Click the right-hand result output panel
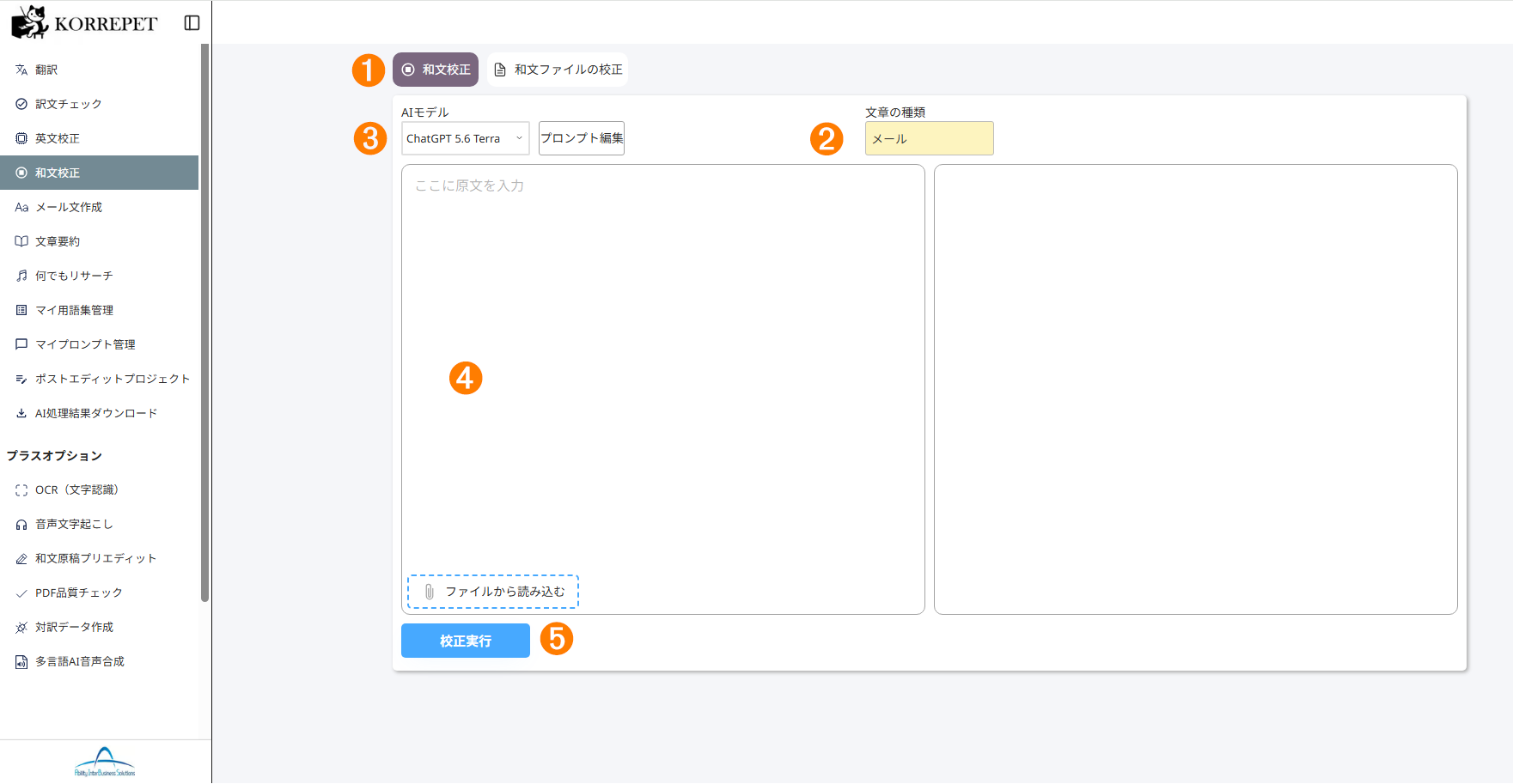1513x784 pixels. [x=1196, y=389]
